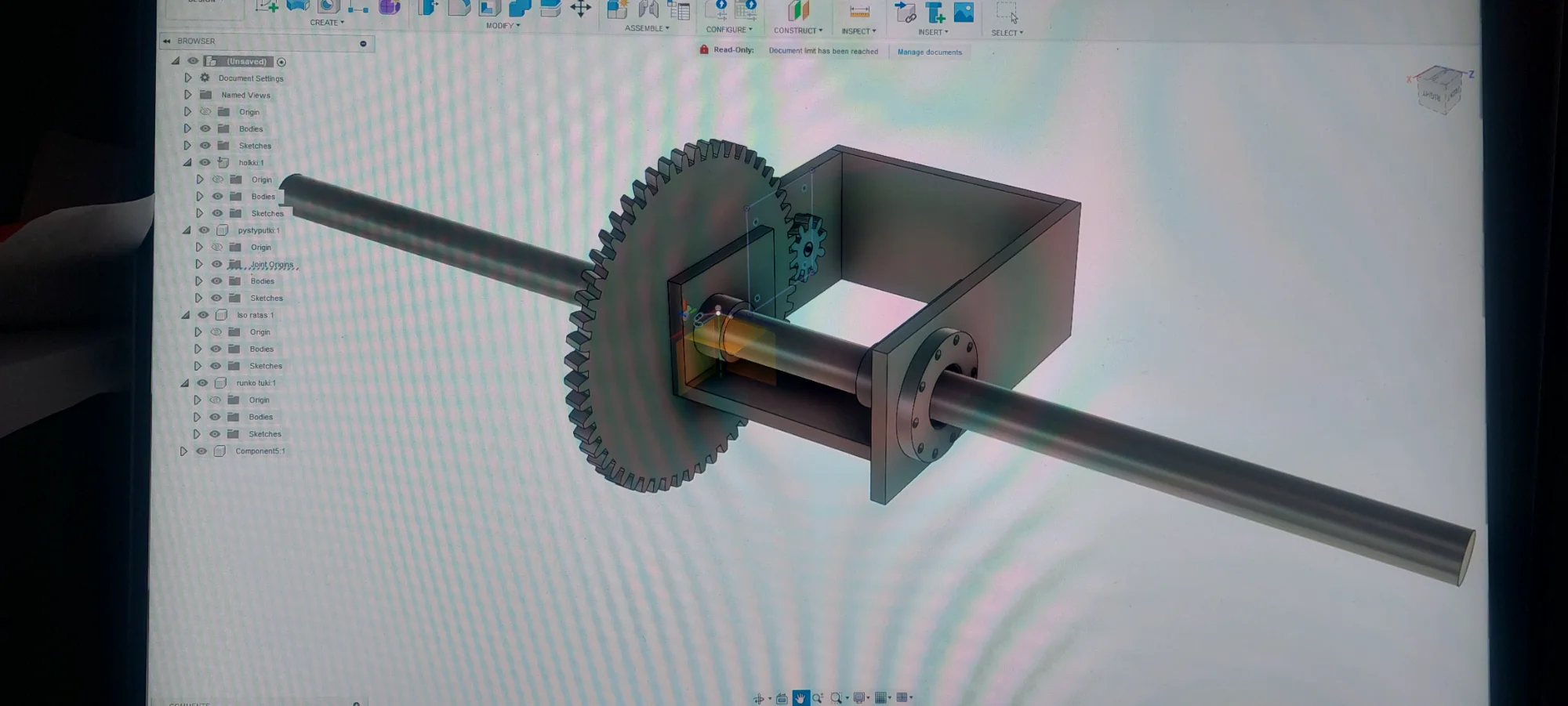Toggle visibility of Component5:1
The height and width of the screenshot is (706, 1568).
201,451
